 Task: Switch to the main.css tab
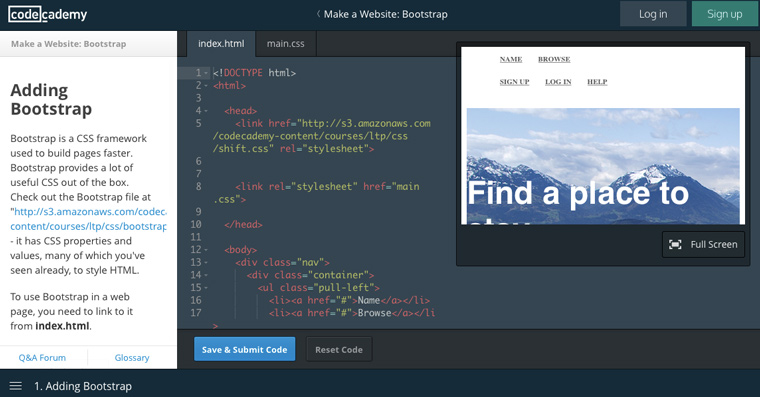click(x=285, y=44)
